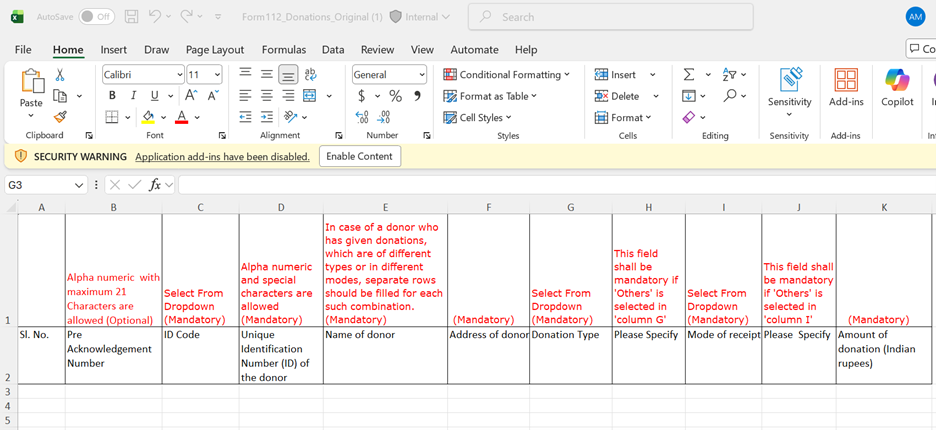The image size is (936, 430).
Task: Apply Underline formatting
Action: click(154, 96)
